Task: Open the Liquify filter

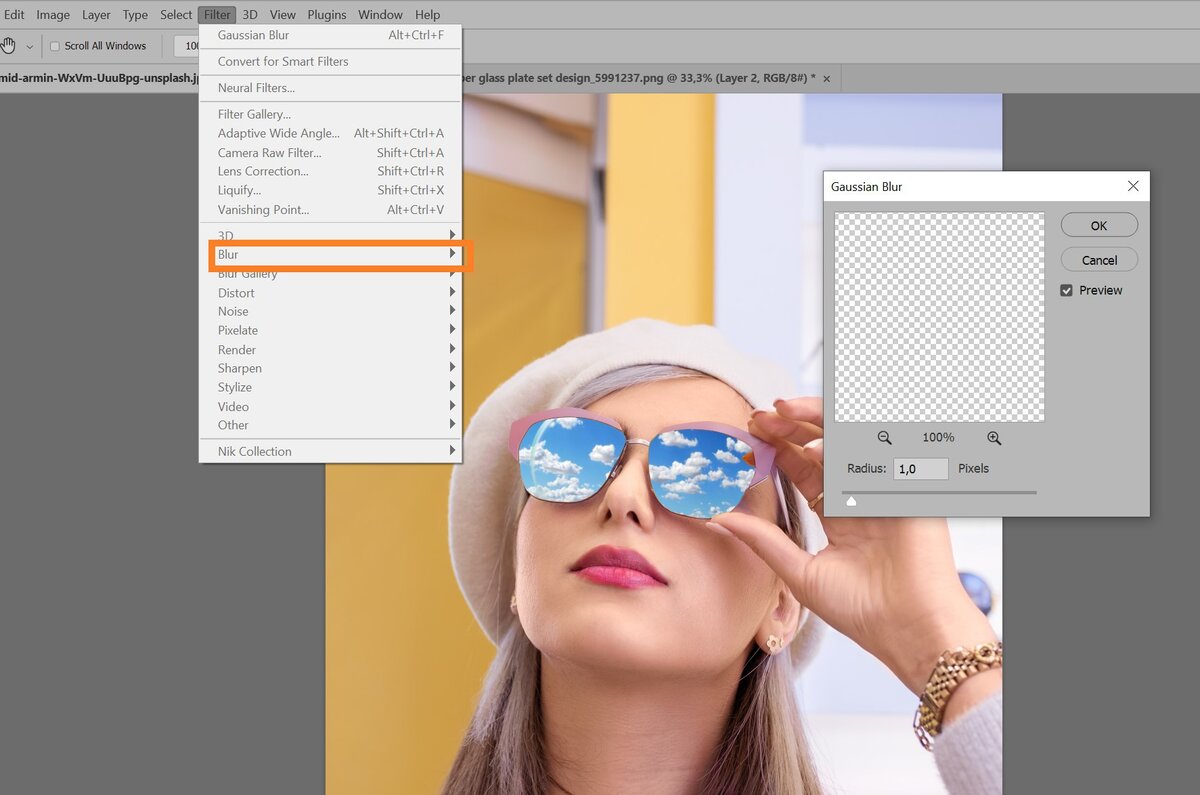Action: click(x=331, y=191)
